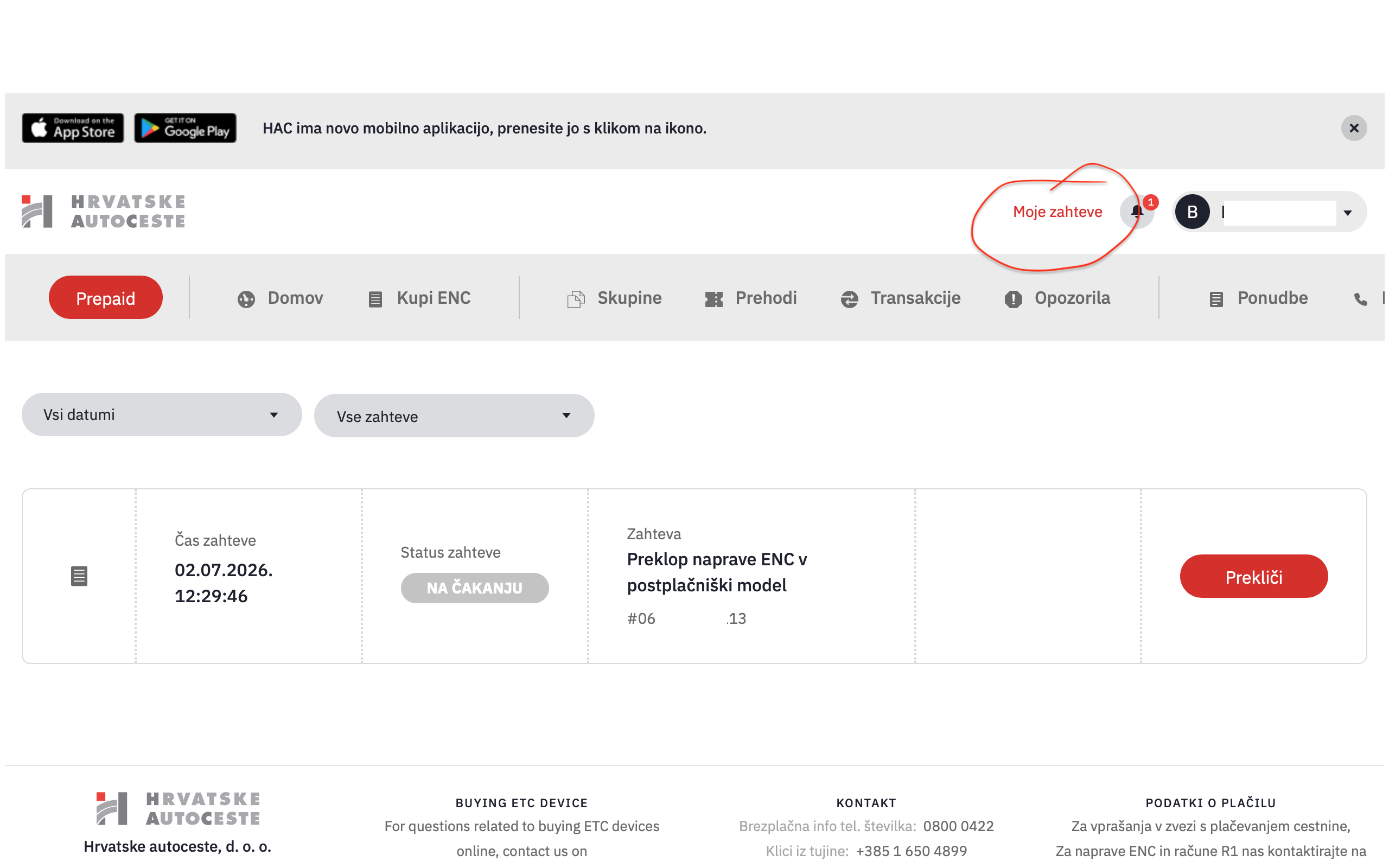Open the notifications bell icon

click(1137, 211)
